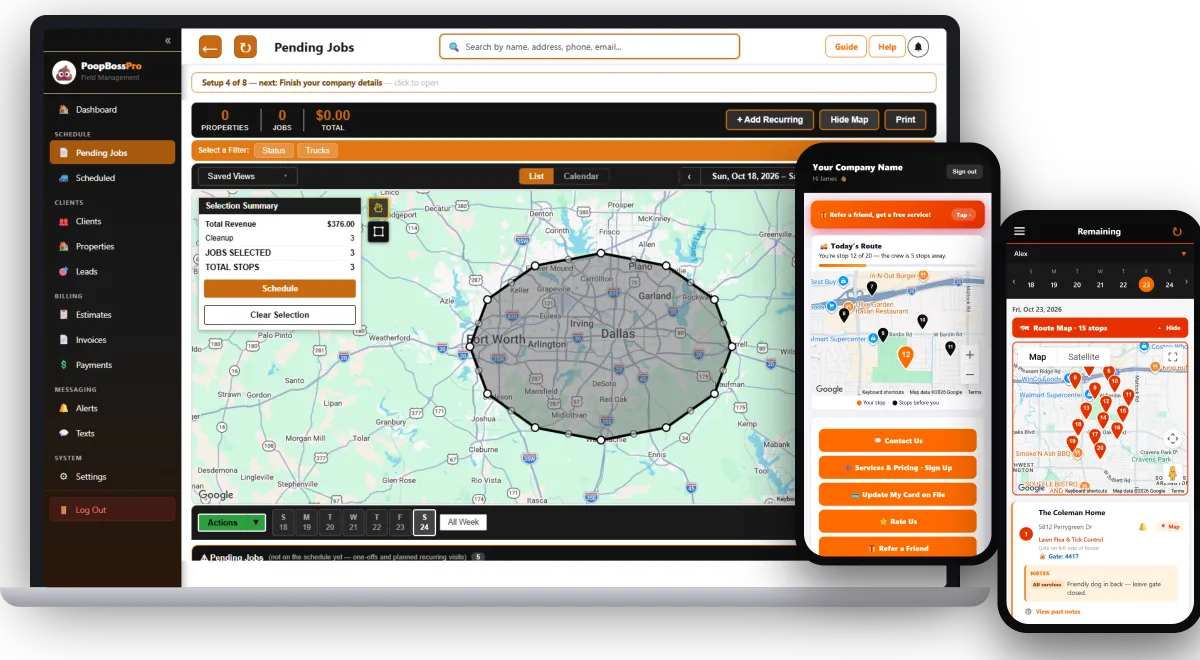The width and height of the screenshot is (1200, 660).
Task: Click the orange back arrow button
Action: pos(210,47)
